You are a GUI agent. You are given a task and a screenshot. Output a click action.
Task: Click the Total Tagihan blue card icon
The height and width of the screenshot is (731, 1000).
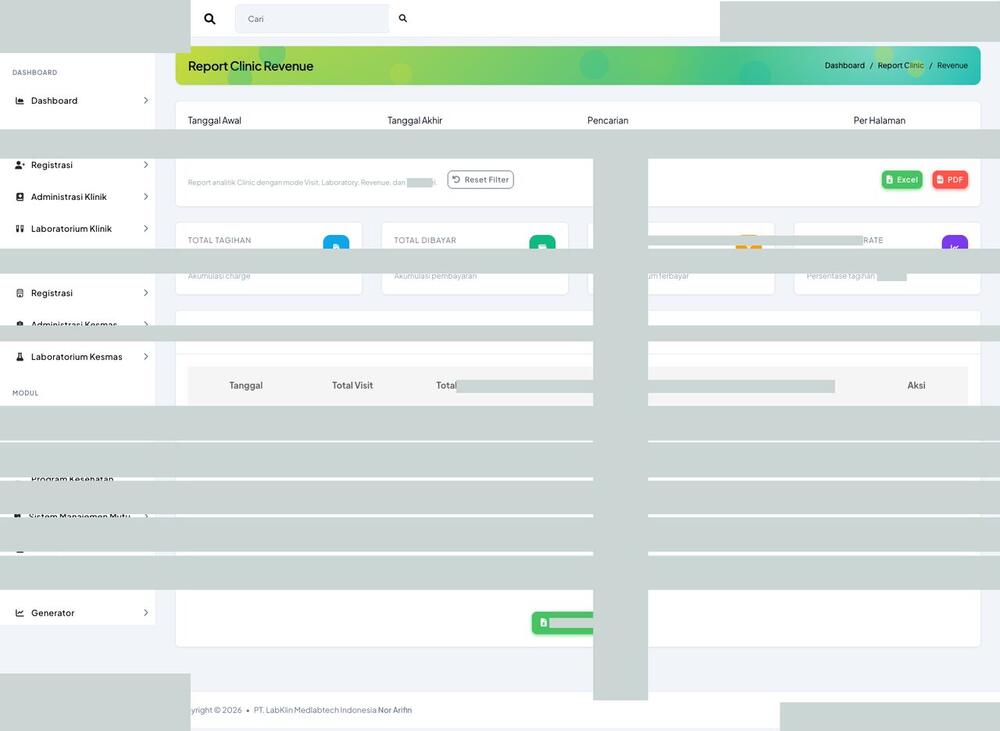pyautogui.click(x=336, y=242)
